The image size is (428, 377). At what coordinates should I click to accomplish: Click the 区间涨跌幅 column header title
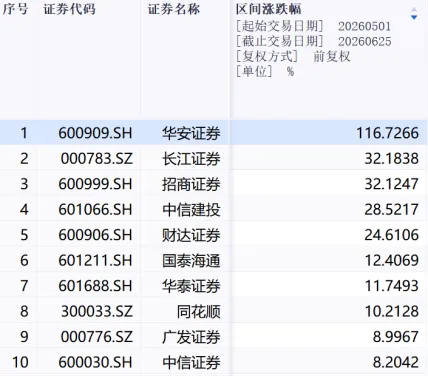tap(268, 9)
